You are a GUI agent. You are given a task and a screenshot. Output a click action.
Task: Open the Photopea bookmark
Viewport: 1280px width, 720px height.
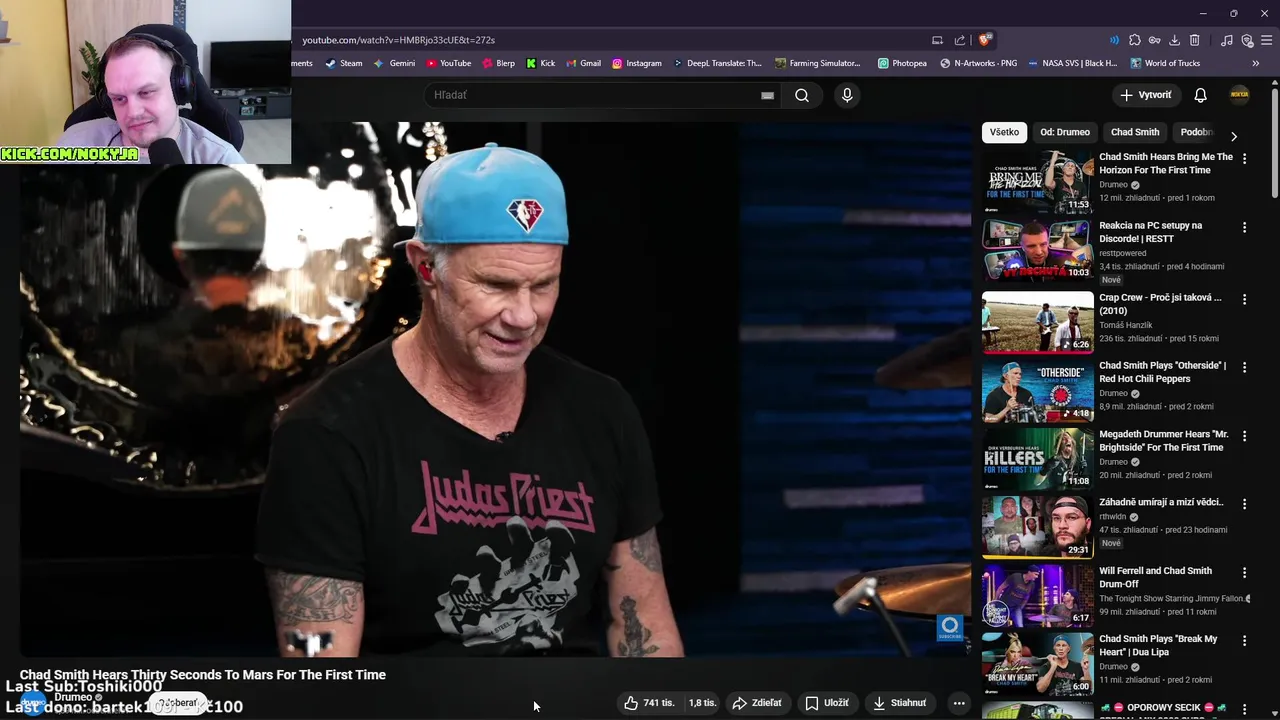[902, 63]
